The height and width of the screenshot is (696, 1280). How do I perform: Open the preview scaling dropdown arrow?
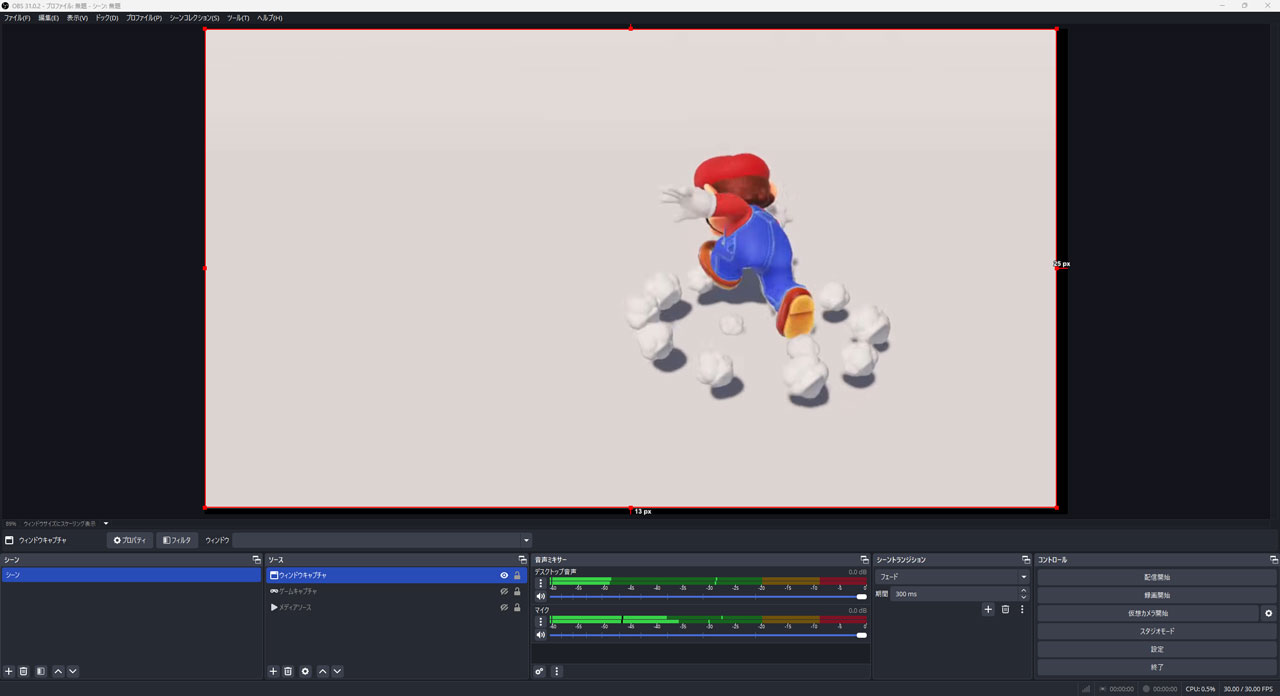click(x=106, y=523)
